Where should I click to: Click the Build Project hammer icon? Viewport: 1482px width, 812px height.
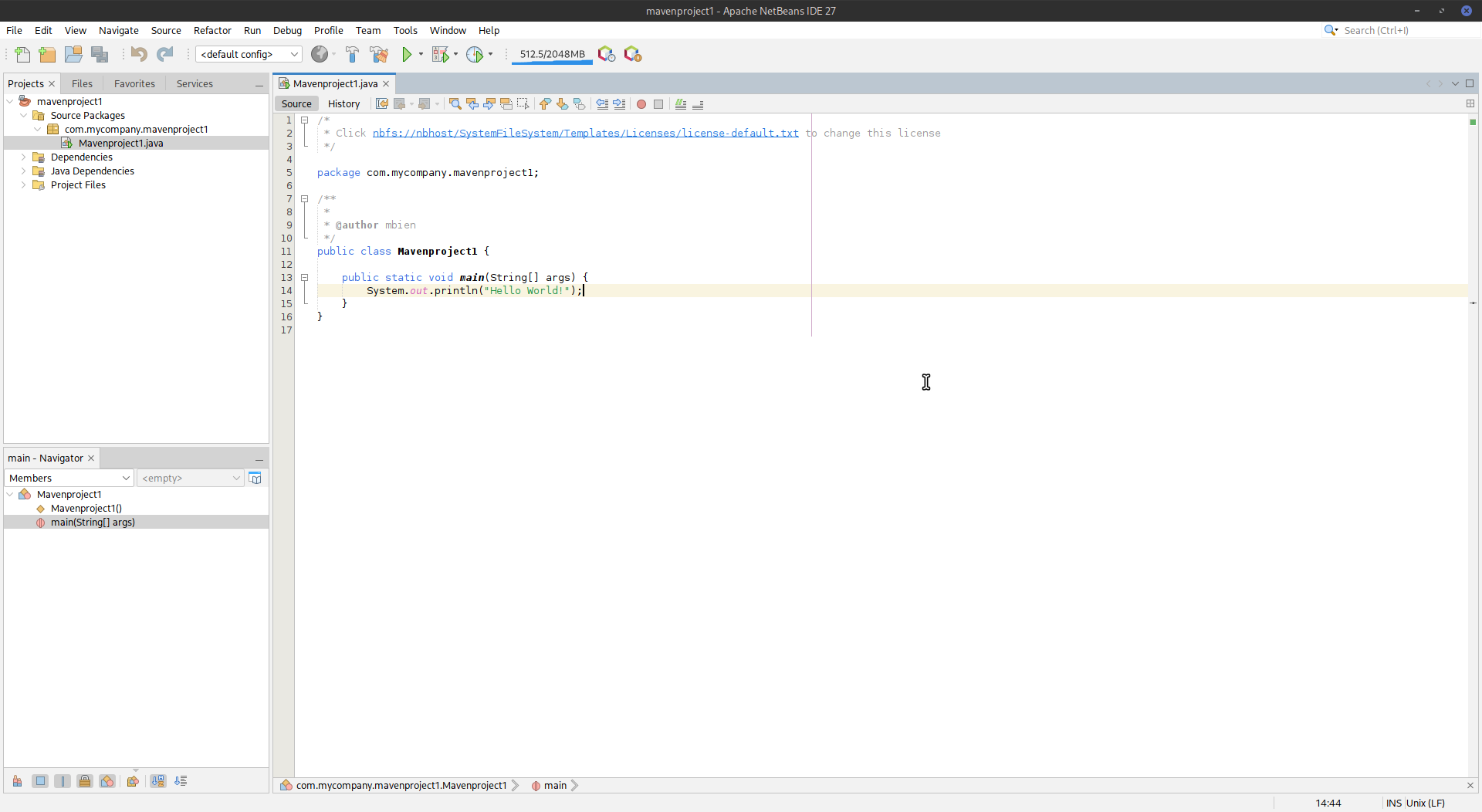(352, 54)
